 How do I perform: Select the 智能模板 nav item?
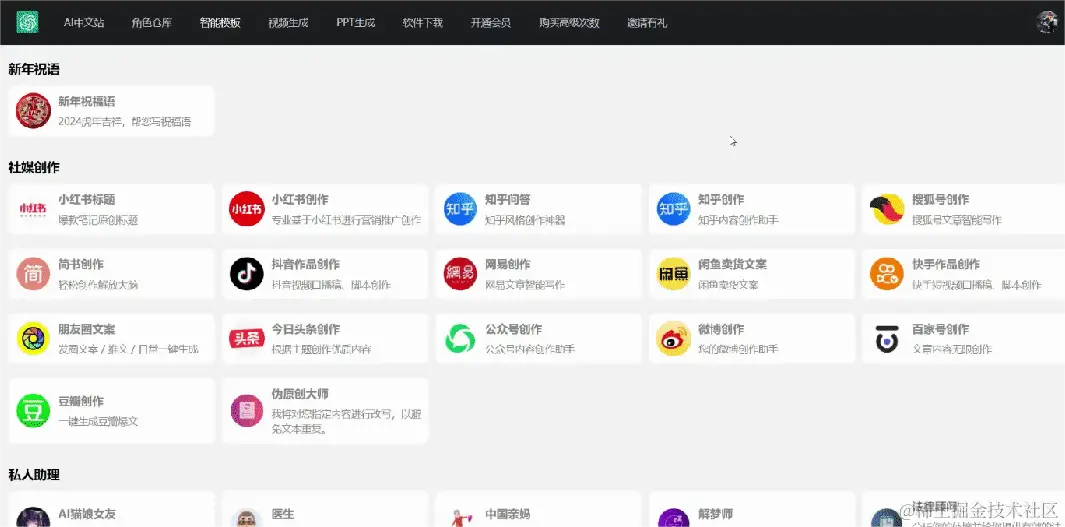coord(220,22)
